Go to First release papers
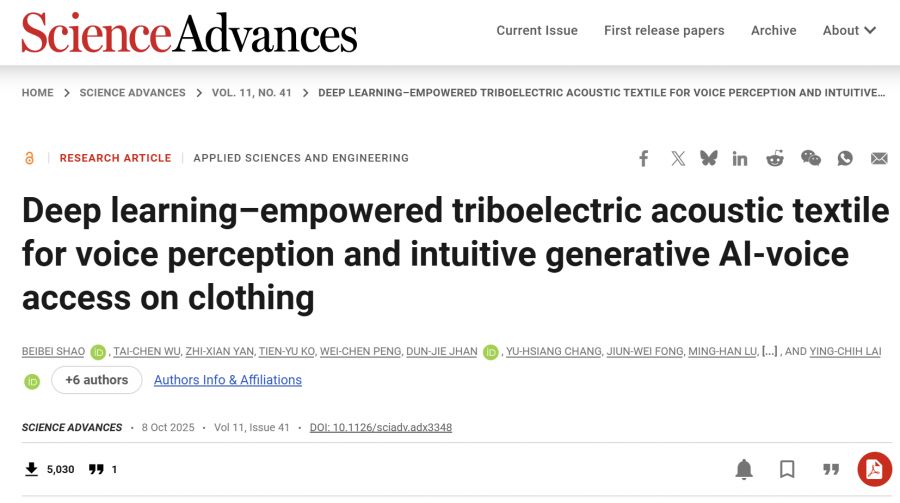Viewport: 900px width, 503px height. coord(664,30)
